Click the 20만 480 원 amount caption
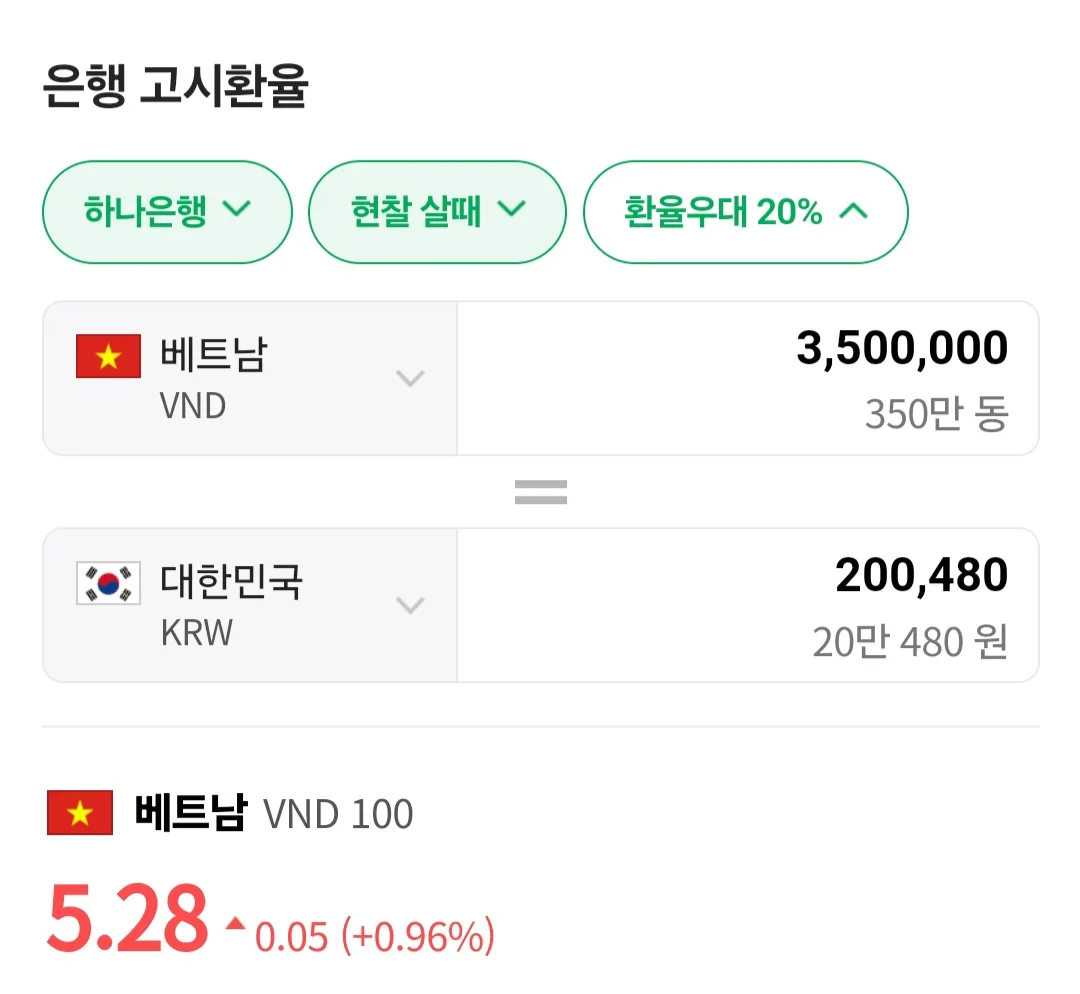This screenshot has width=1080, height=994. pyautogui.click(x=910, y=641)
